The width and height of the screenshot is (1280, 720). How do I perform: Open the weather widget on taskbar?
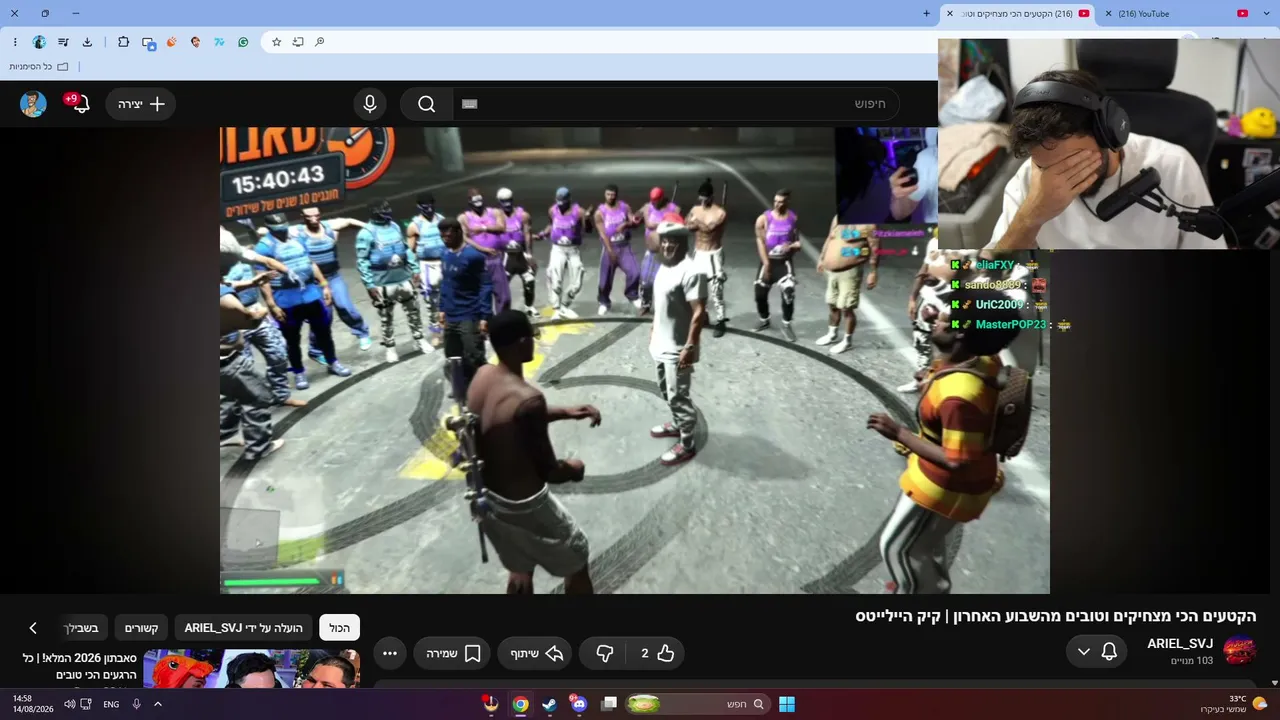(1234, 704)
